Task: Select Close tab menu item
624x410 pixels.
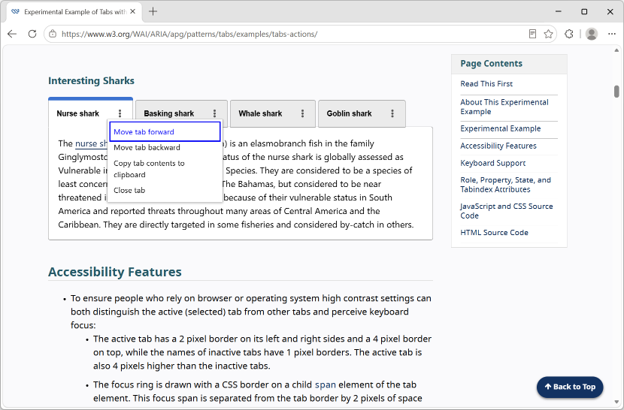Action: click(x=165, y=190)
